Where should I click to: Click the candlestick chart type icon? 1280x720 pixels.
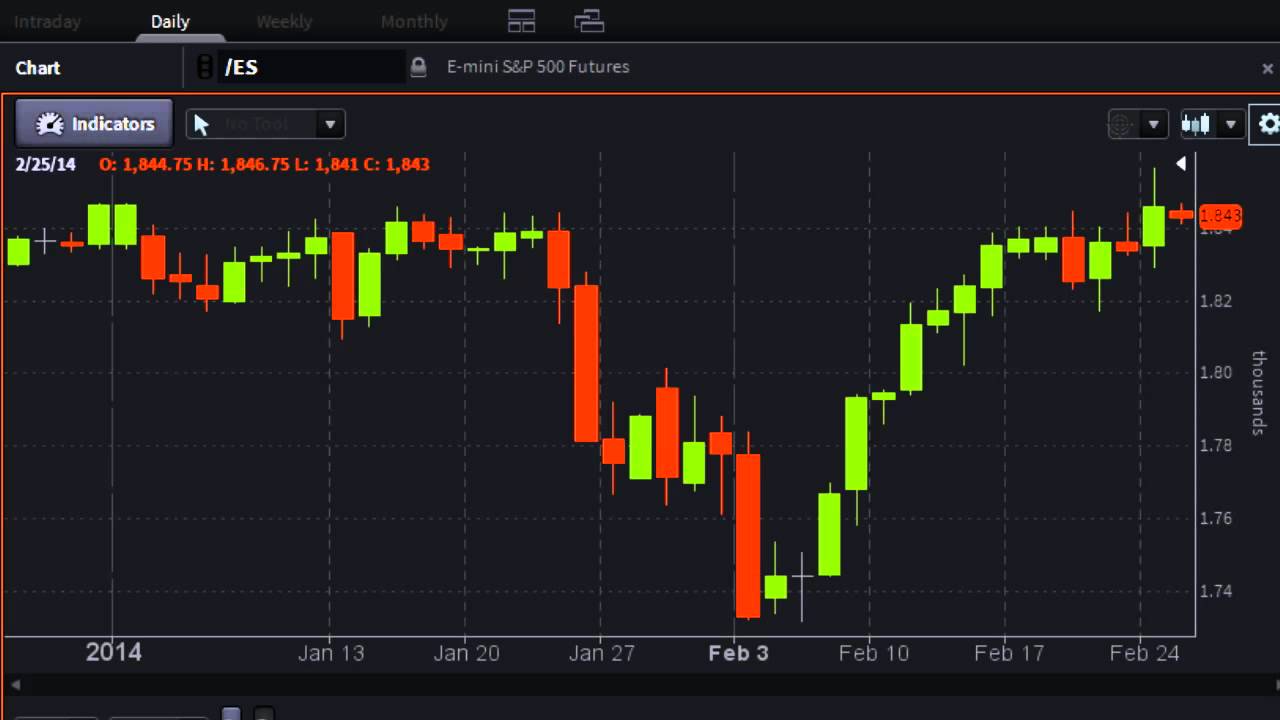point(1196,124)
